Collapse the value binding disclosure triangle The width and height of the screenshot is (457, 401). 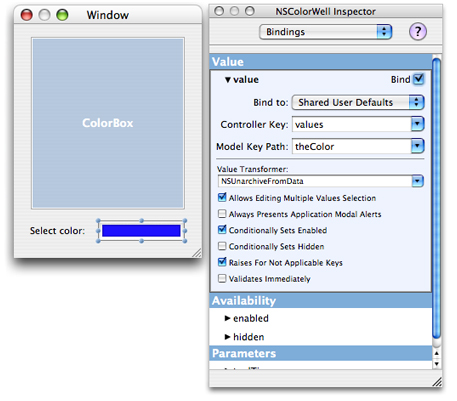pos(228,80)
